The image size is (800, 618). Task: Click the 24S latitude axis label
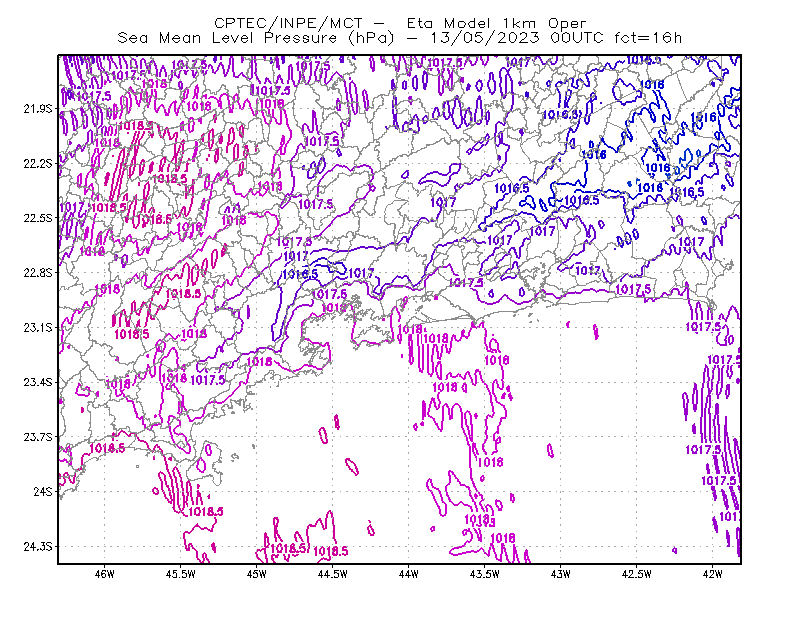tap(43, 491)
